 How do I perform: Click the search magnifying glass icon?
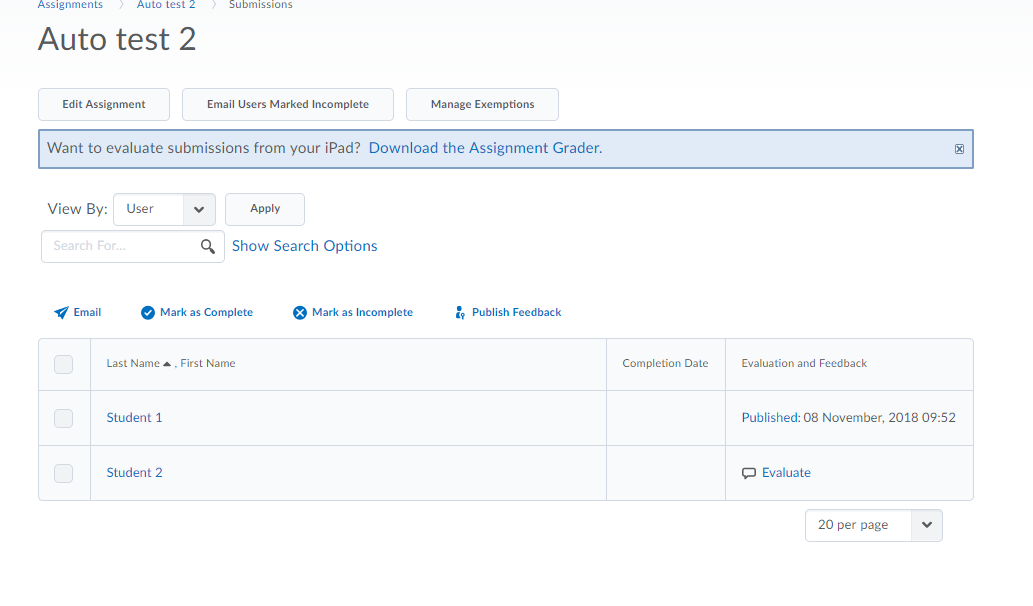point(208,247)
